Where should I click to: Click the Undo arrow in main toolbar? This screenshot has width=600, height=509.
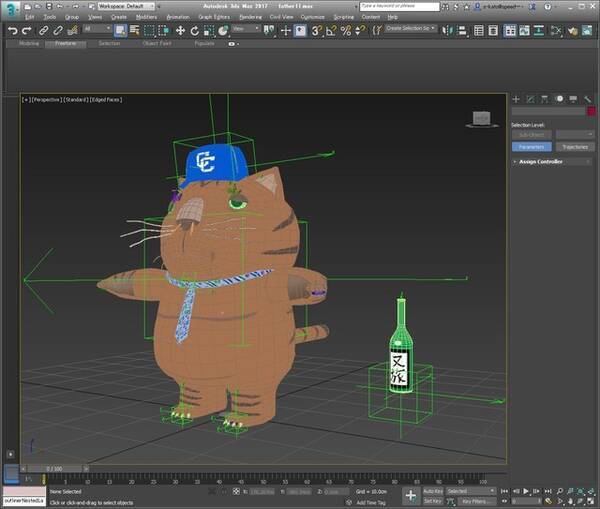point(12,31)
